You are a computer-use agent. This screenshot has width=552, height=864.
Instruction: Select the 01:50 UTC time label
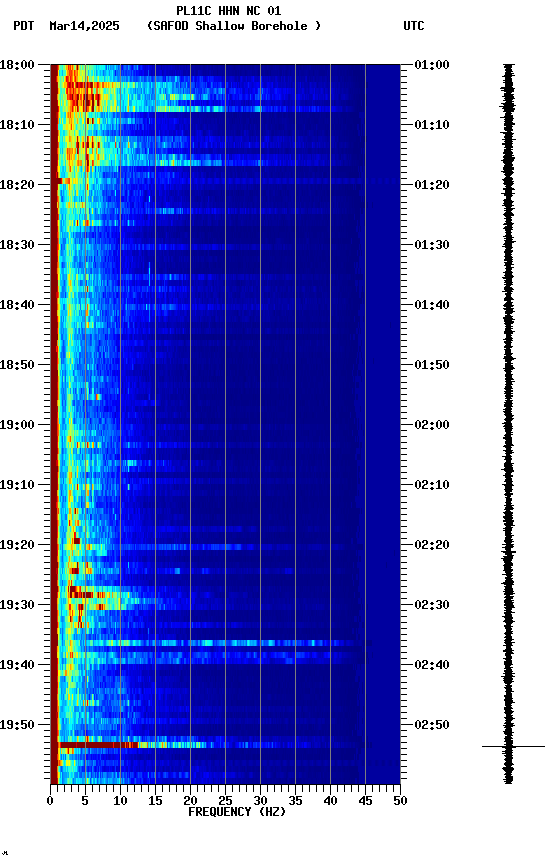click(x=432, y=365)
